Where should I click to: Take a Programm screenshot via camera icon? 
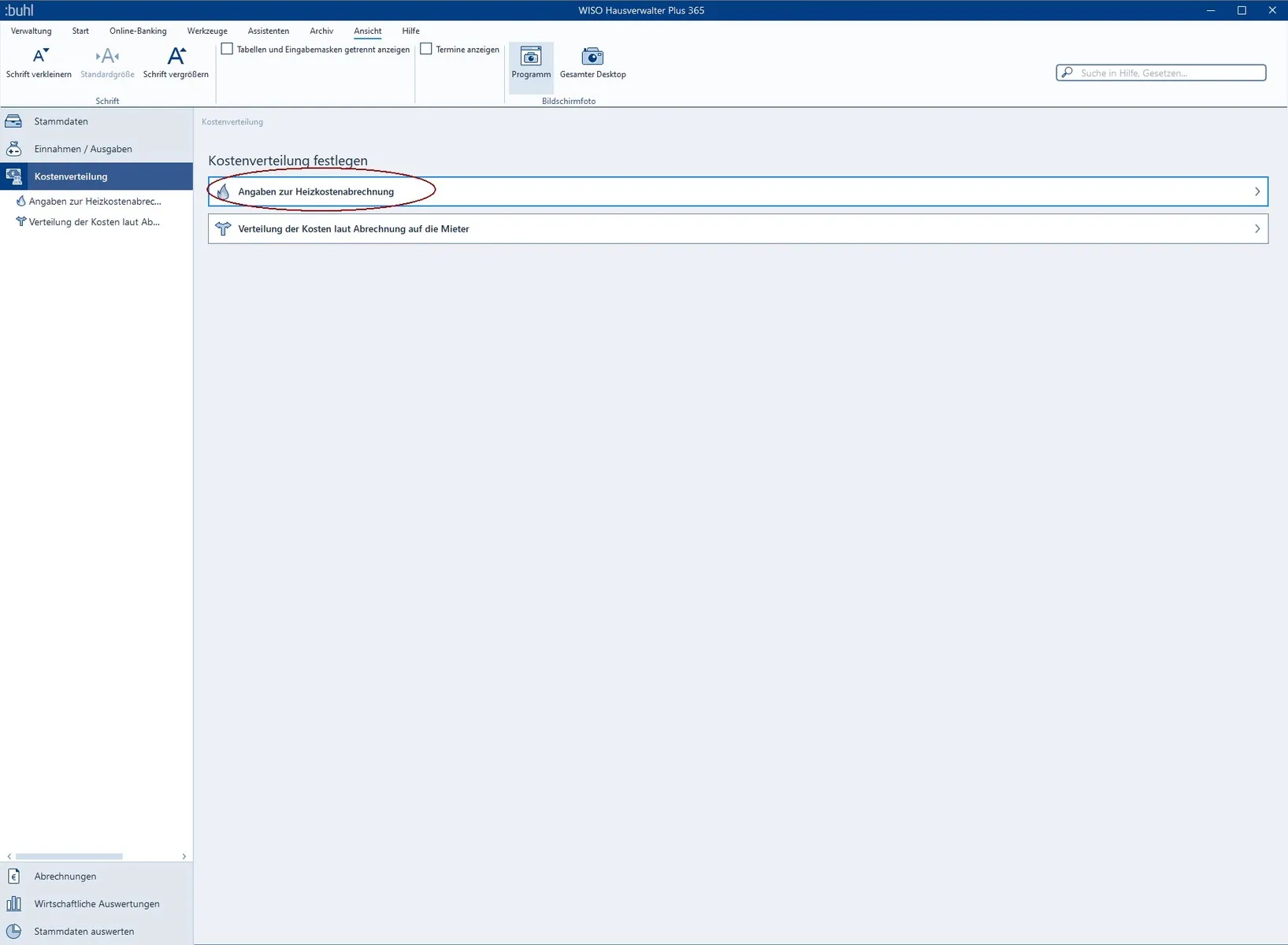coord(531,57)
